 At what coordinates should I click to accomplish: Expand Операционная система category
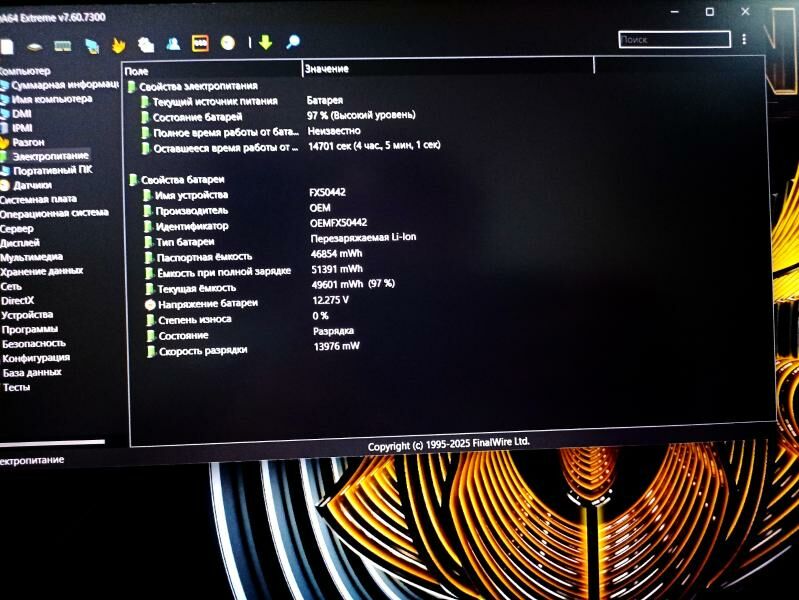point(54,213)
